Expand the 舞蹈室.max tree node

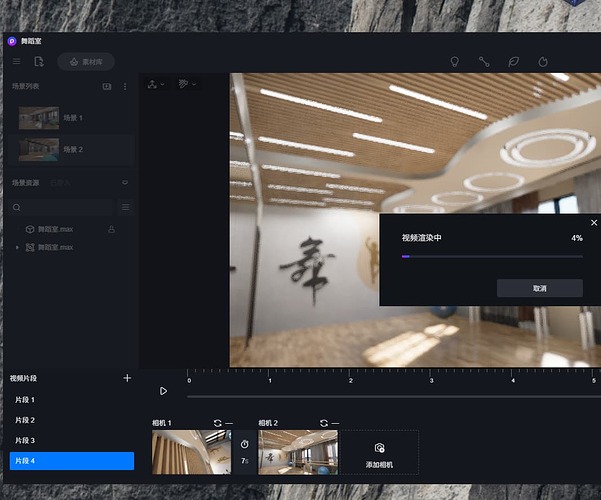coord(17,247)
